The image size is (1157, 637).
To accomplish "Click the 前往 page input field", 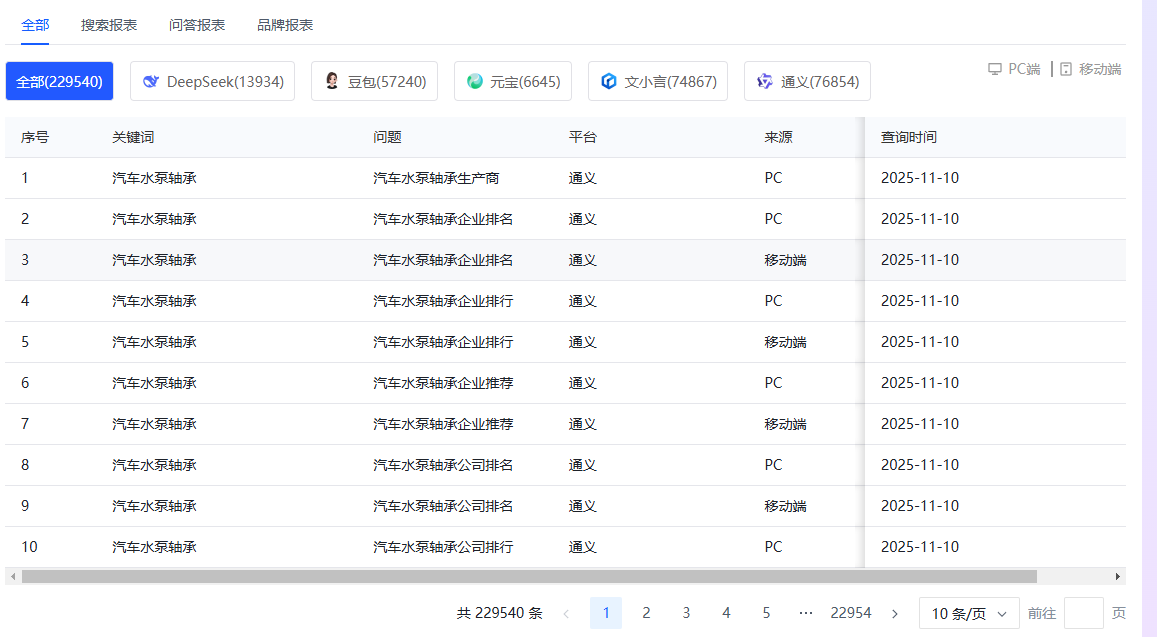I will click(x=1083, y=613).
